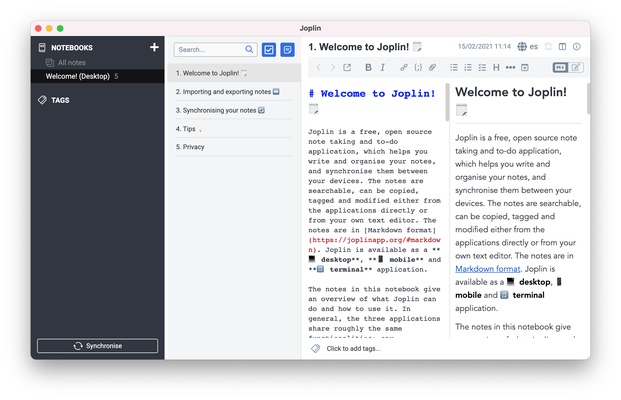This screenshot has height=400, width=621.
Task: Open note properties info icon
Action: 577,47
